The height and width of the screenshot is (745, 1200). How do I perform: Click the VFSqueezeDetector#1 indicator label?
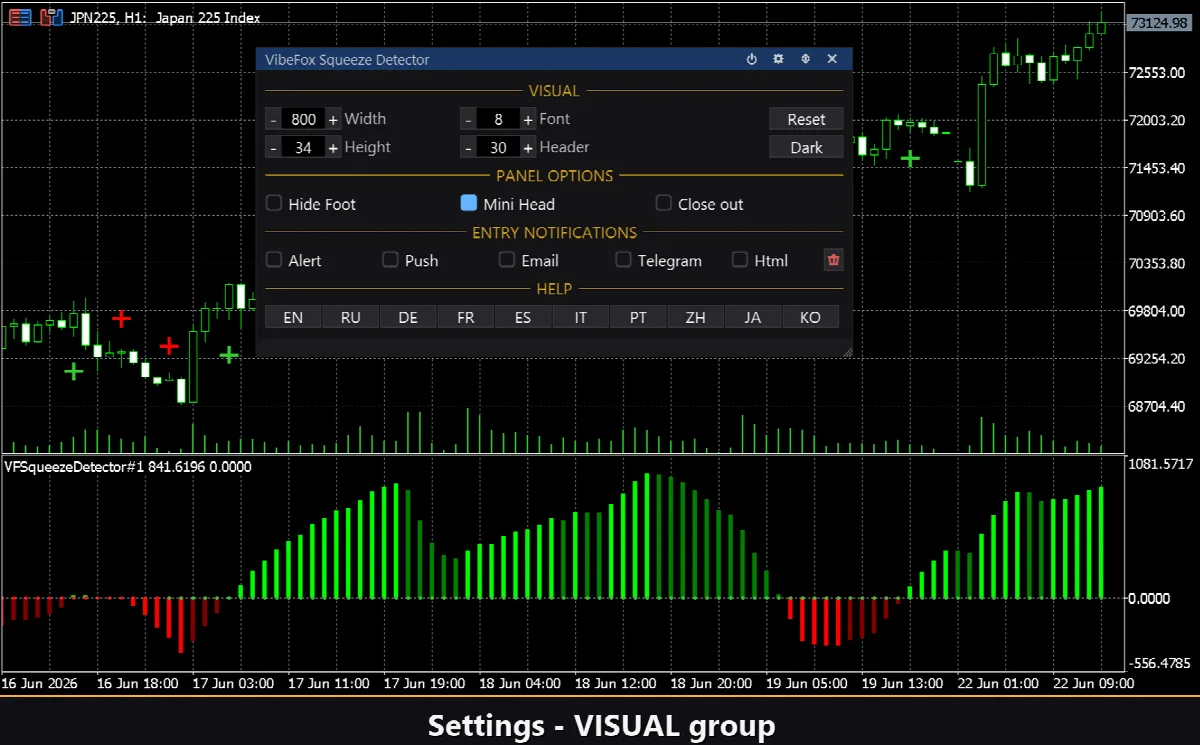tap(128, 466)
